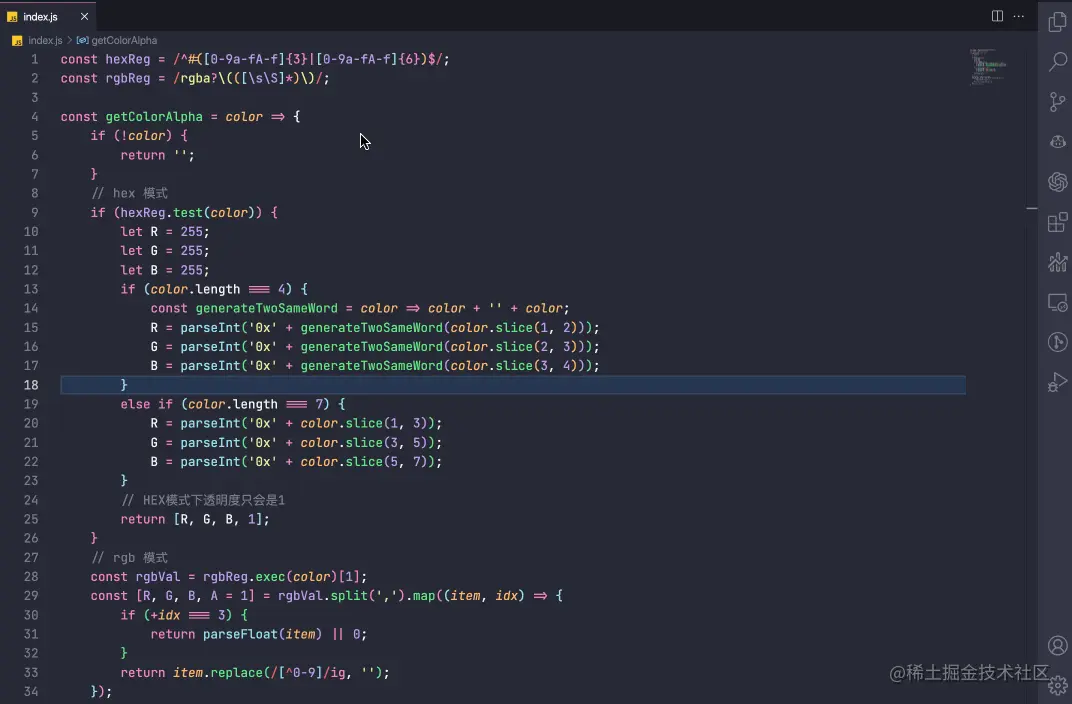Click the "// HEX模式下透明度只会是1" comment

point(203,500)
